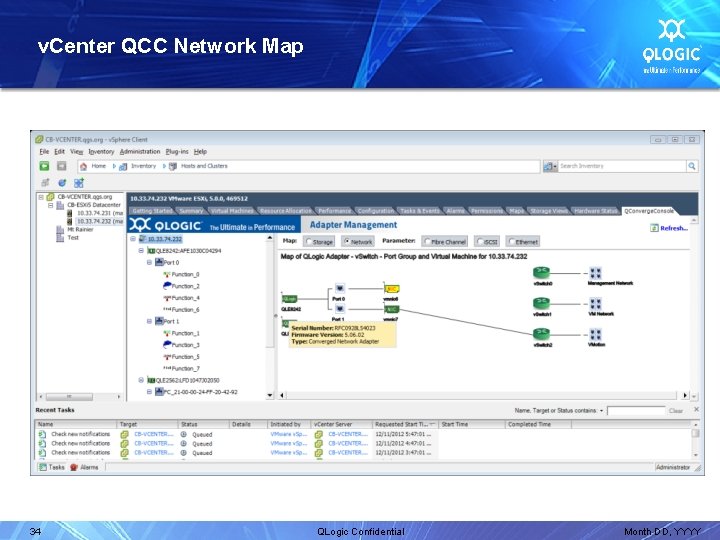
Task: Switch to the QConvergeConsole tab
Action: [x=649, y=211]
